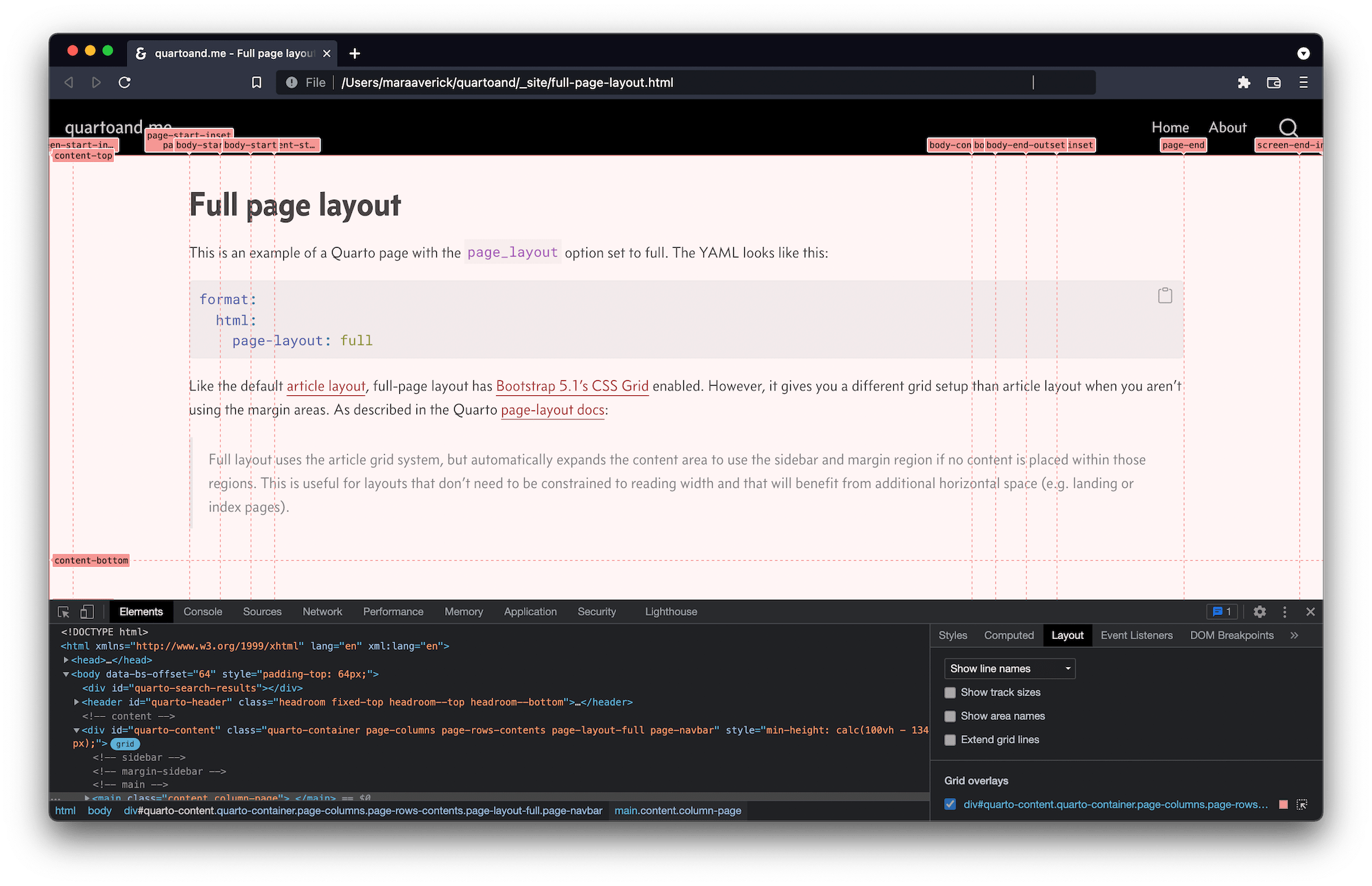Image resolution: width=1372 pixels, height=886 pixels.
Task: Select body in the DOM breadcrumb bar
Action: coord(99,811)
